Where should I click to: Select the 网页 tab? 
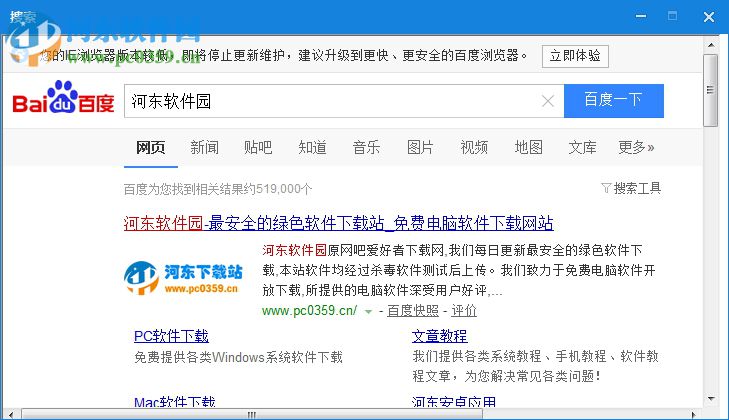click(151, 148)
